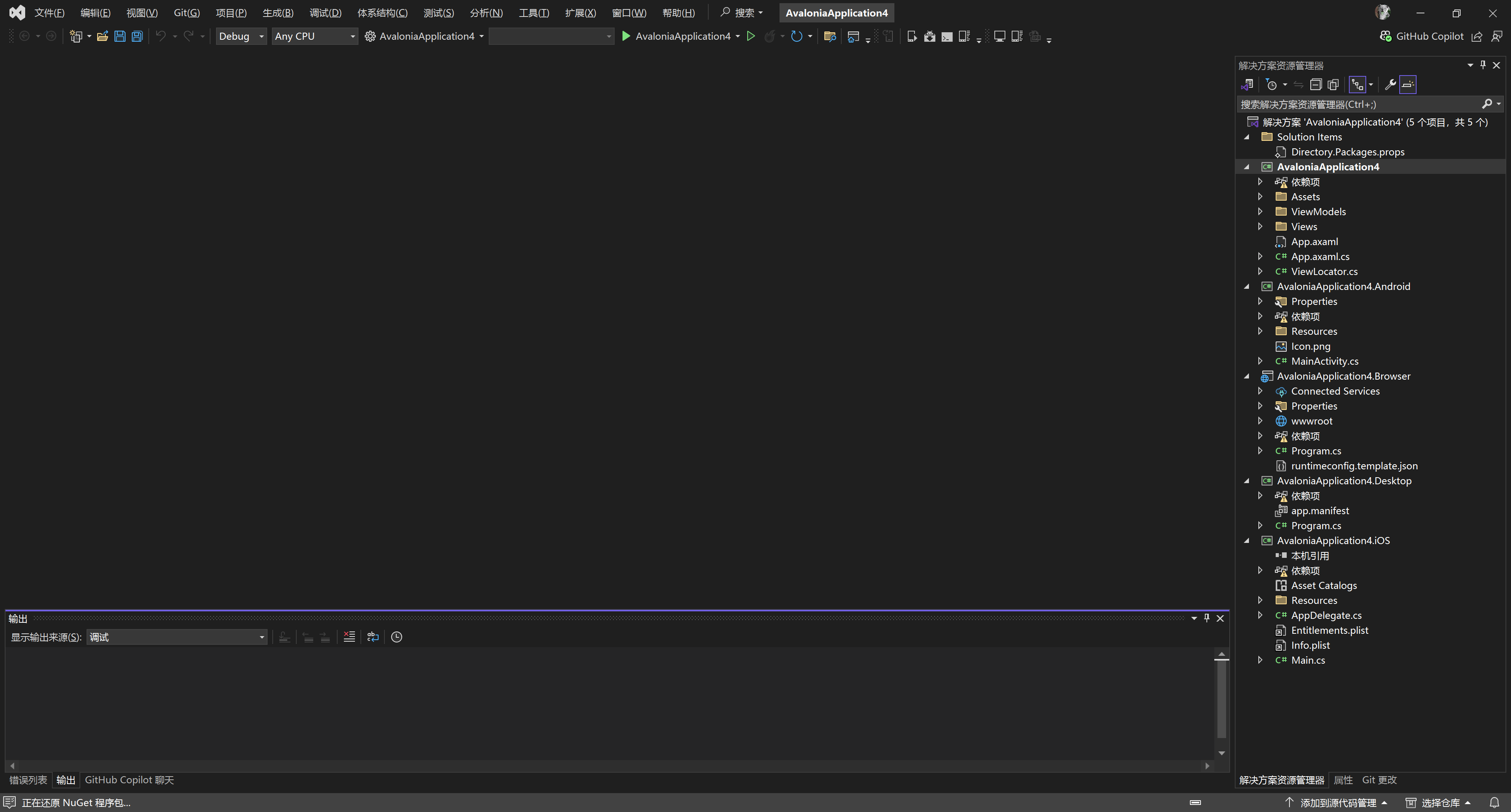Select Info.plist in the iOS project
The image size is (1511, 812).
1310,646
